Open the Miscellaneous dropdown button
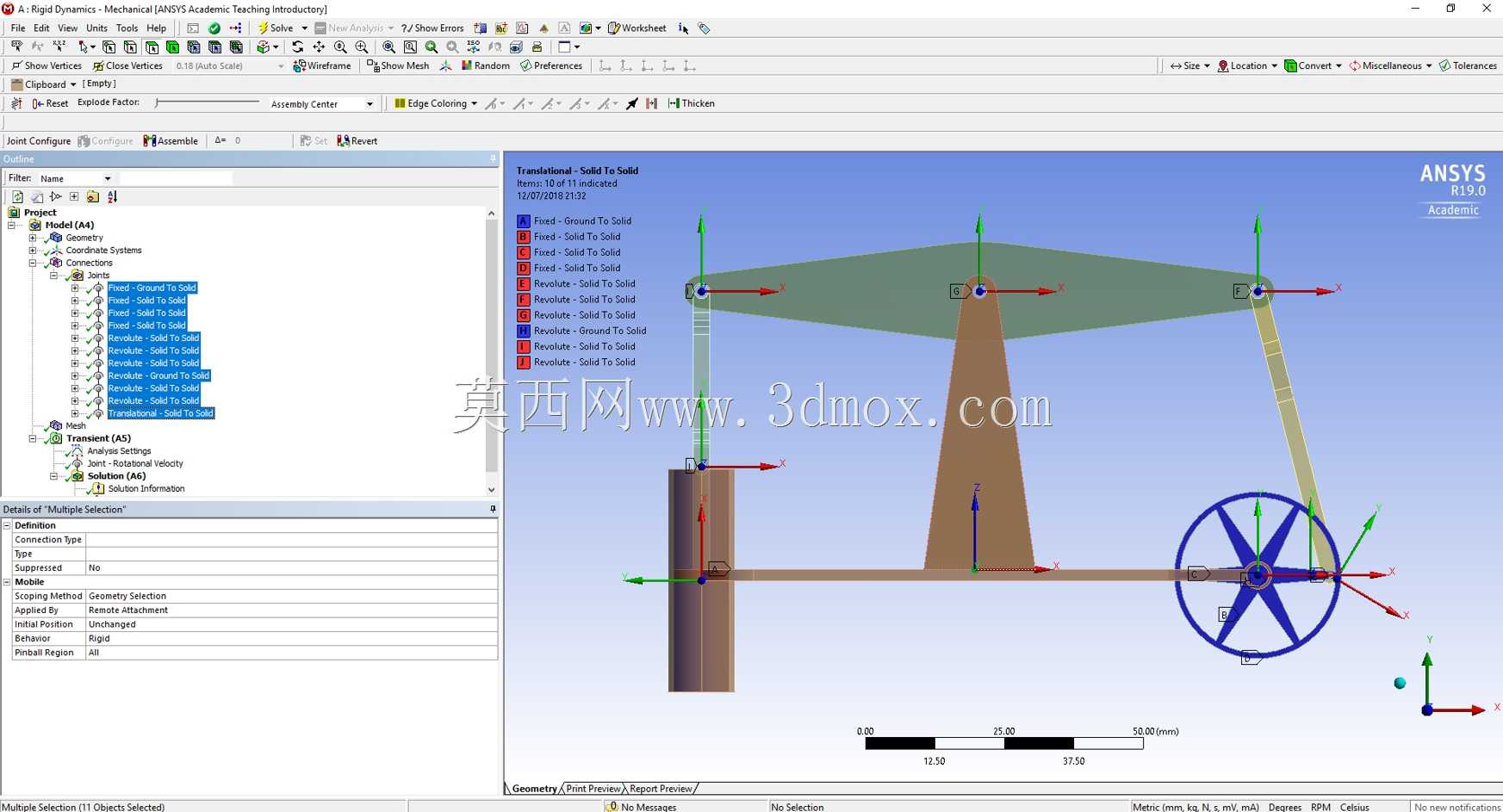 [1390, 65]
